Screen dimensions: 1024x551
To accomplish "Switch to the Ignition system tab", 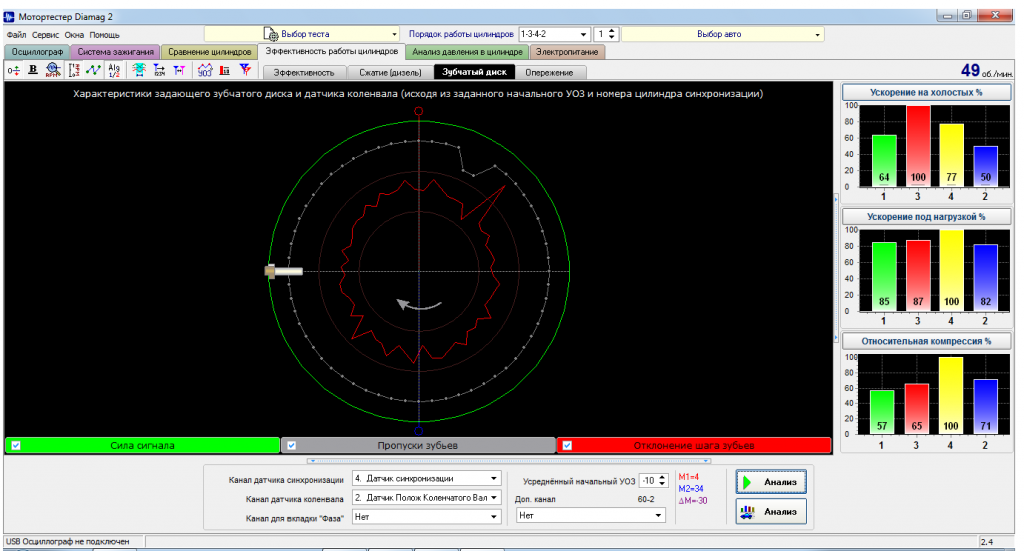I will coord(116,52).
